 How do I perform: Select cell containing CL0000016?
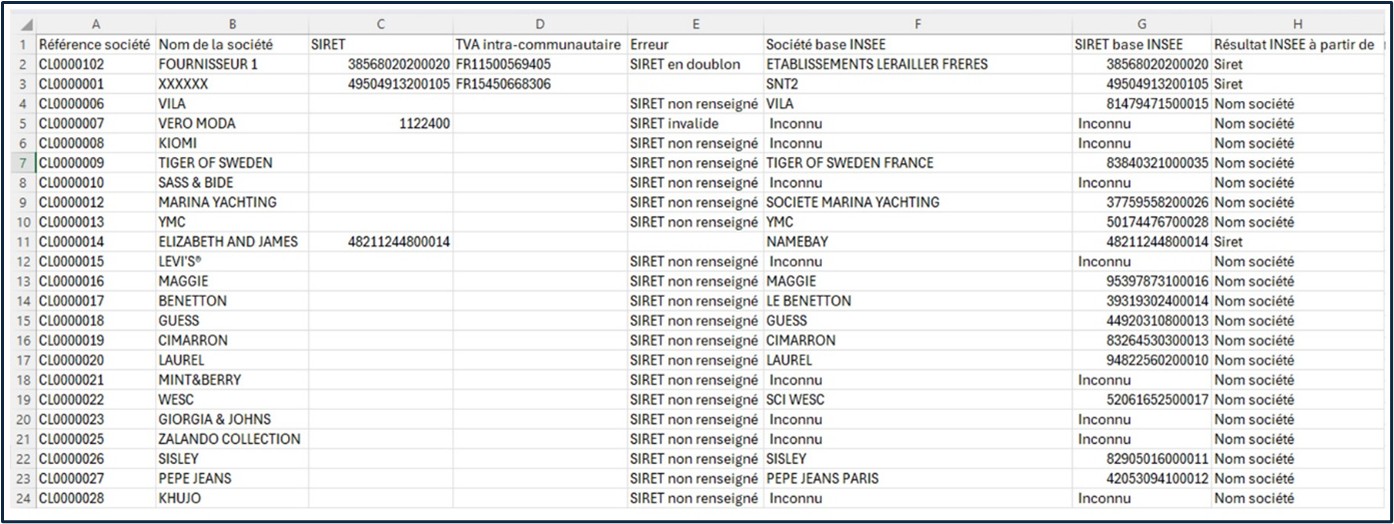(95, 281)
